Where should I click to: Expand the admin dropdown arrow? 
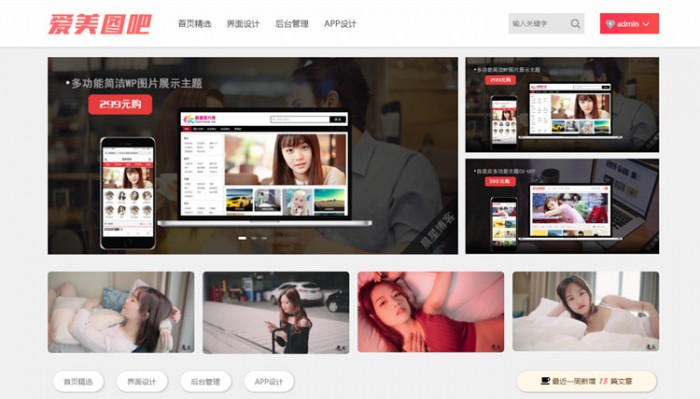pos(646,24)
